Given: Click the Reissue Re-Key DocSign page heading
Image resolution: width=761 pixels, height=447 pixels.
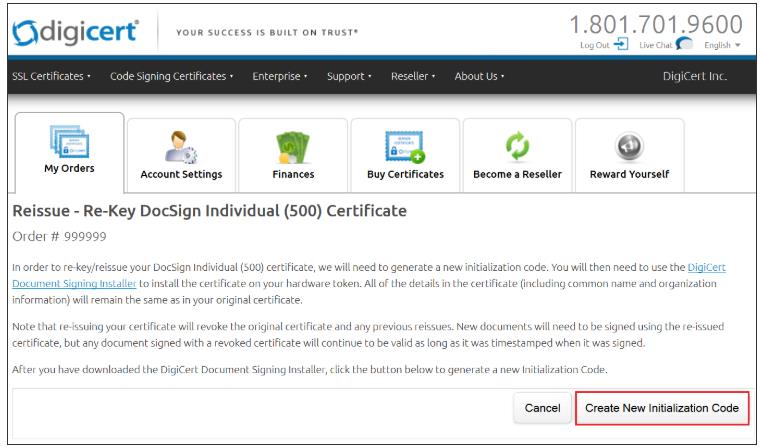Looking at the screenshot, I should pos(209,211).
